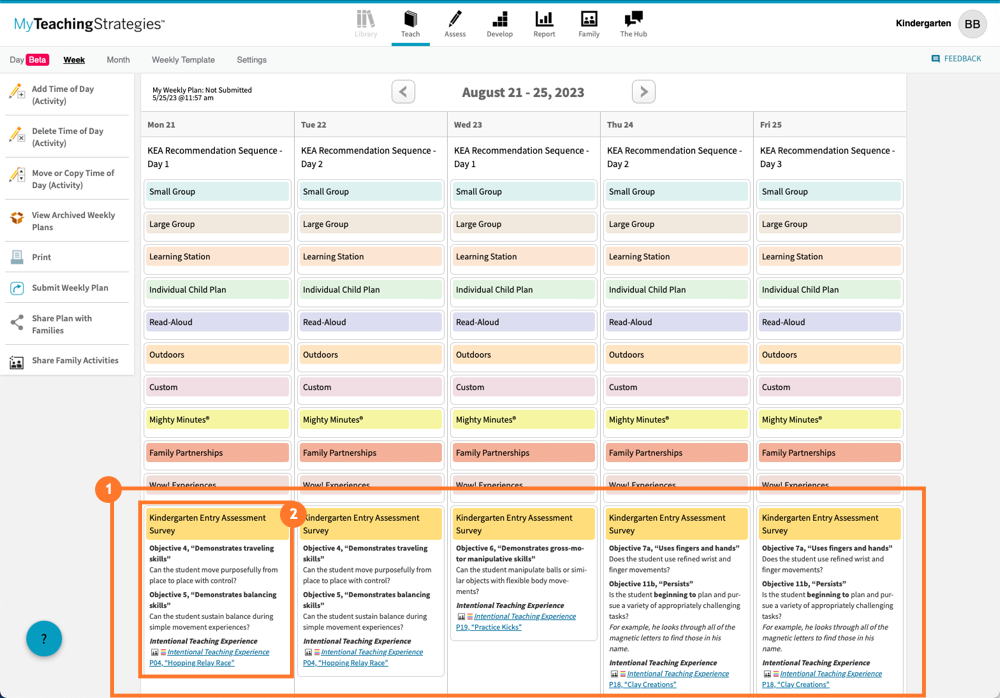
Task: Open The Hub
Action: click(x=632, y=24)
